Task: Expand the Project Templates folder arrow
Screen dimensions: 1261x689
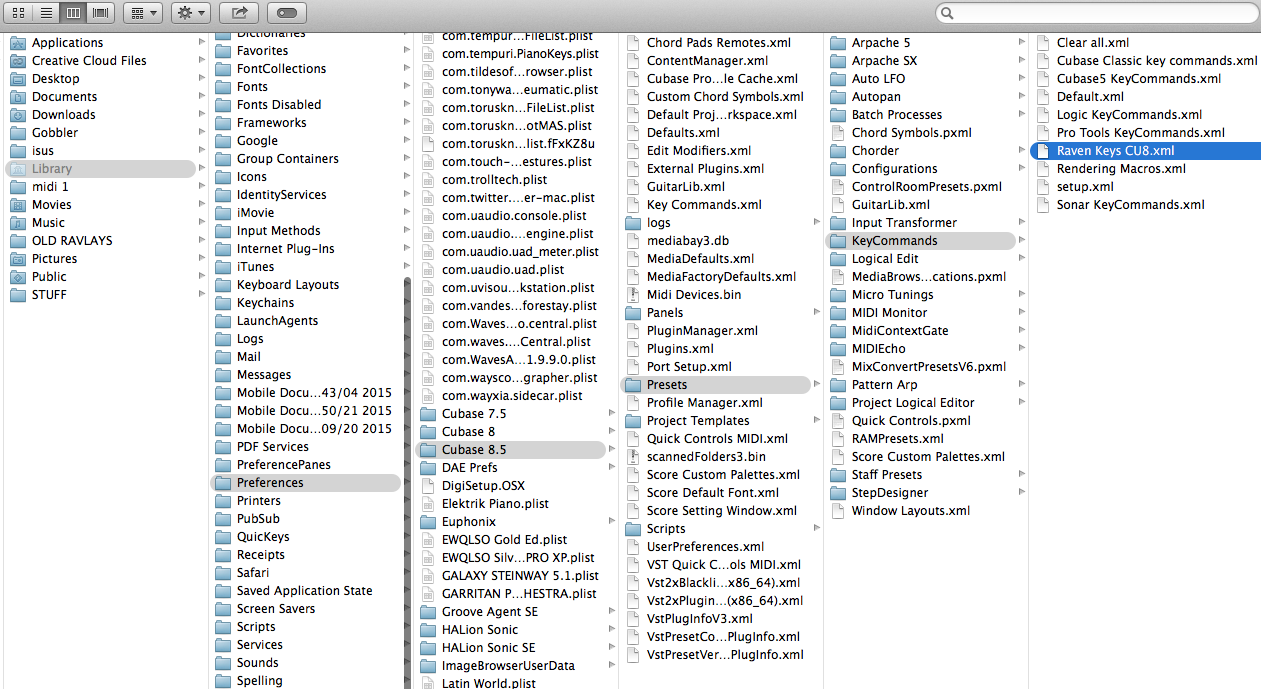Action: (x=816, y=421)
